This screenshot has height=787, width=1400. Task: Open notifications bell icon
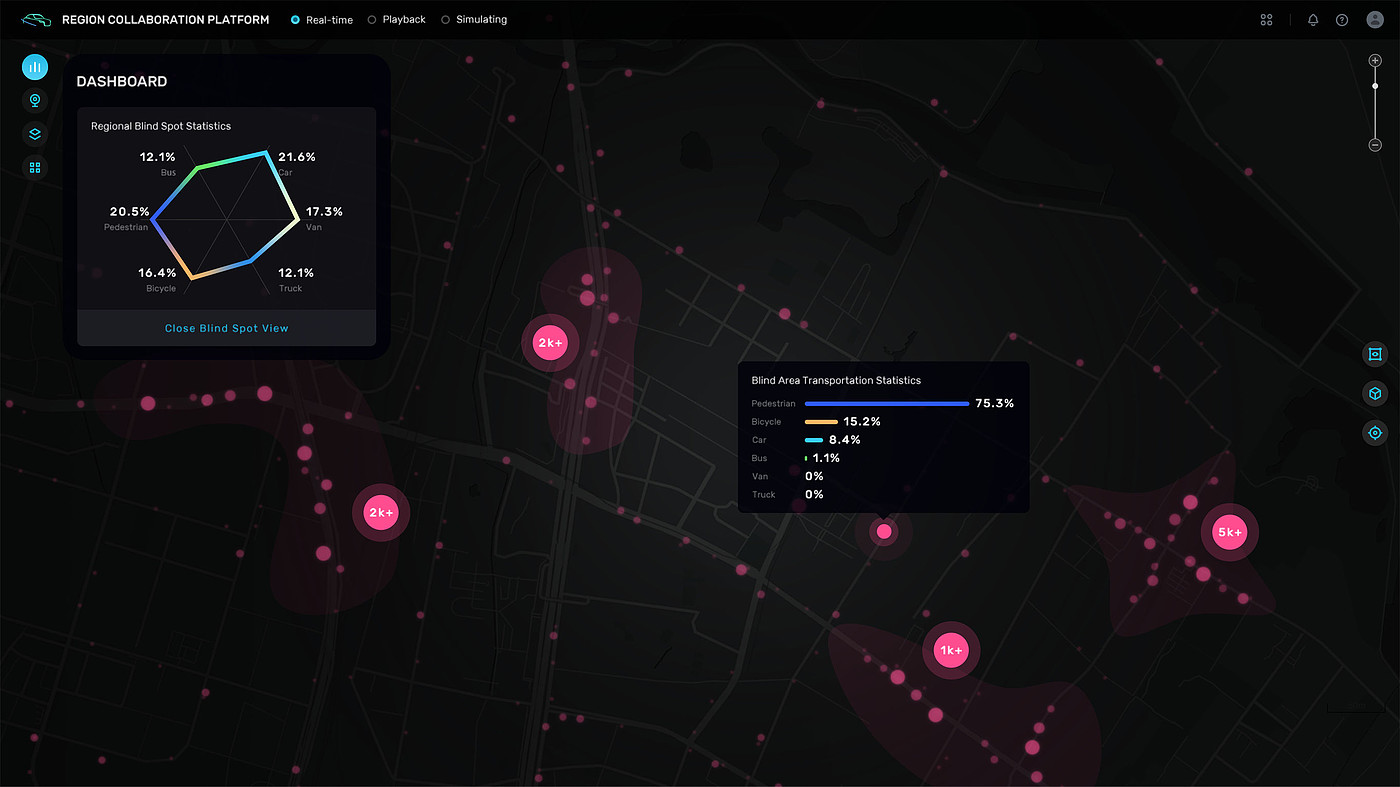(x=1313, y=20)
